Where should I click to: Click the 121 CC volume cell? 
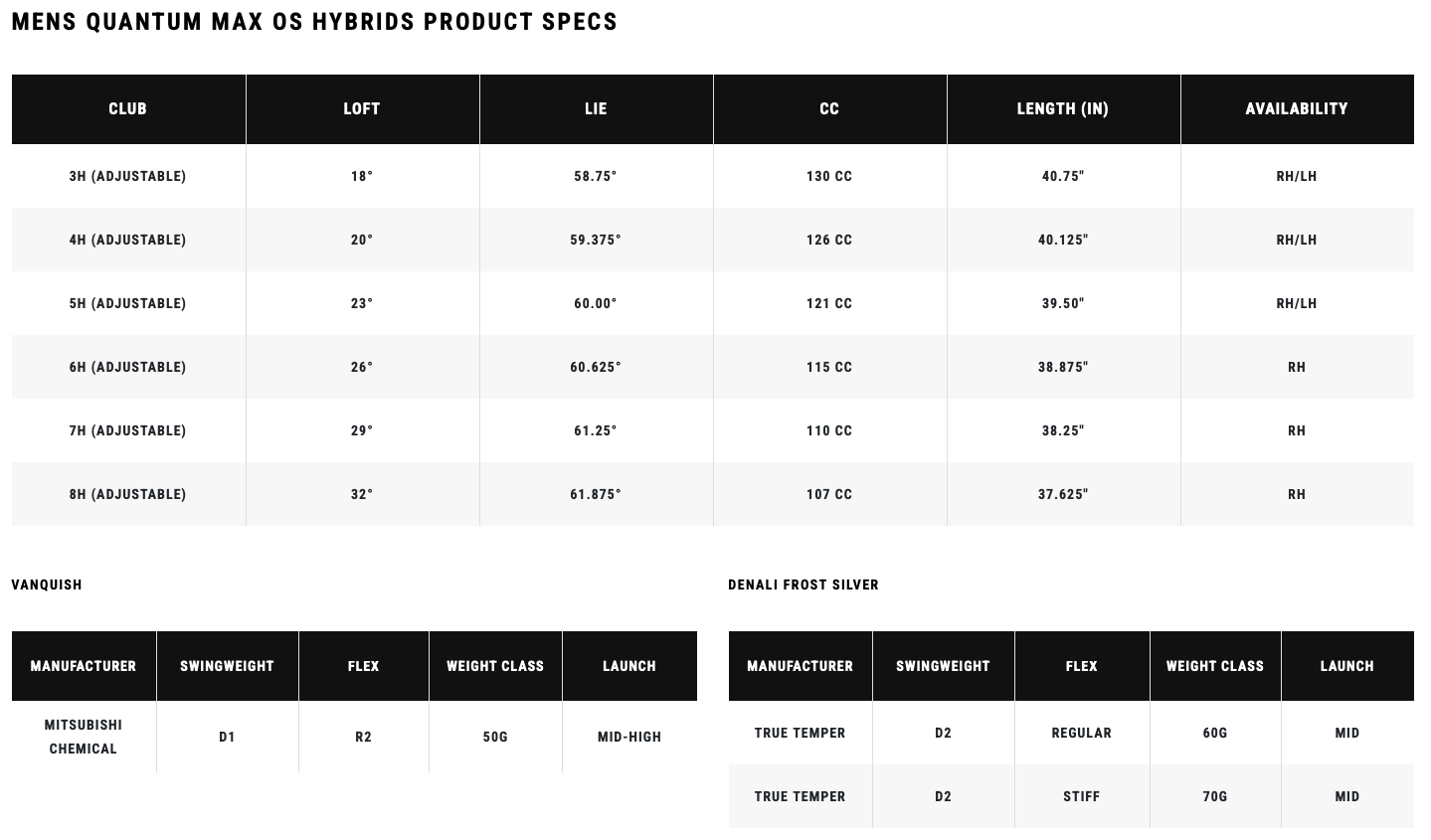click(829, 303)
